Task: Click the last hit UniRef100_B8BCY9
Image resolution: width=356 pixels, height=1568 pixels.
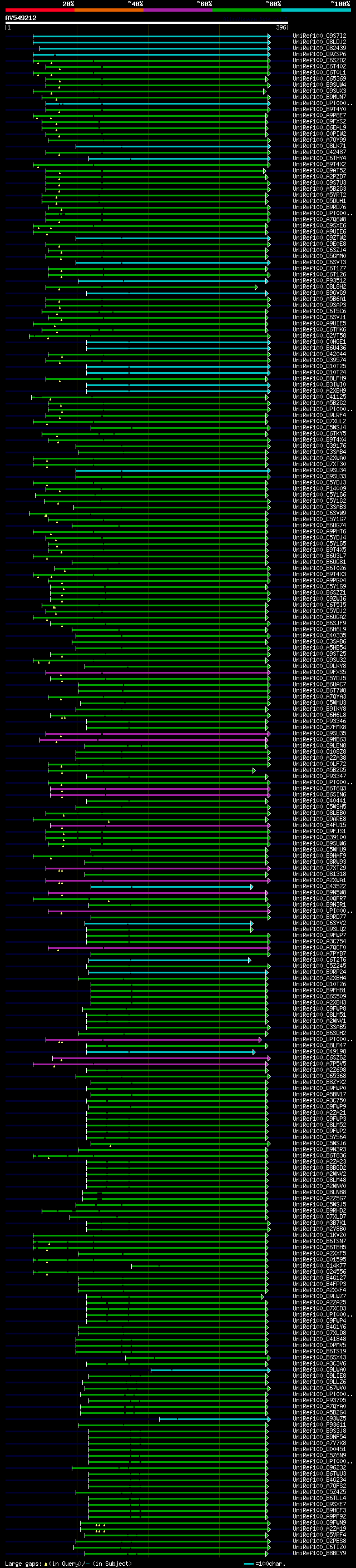Action: (319, 1553)
